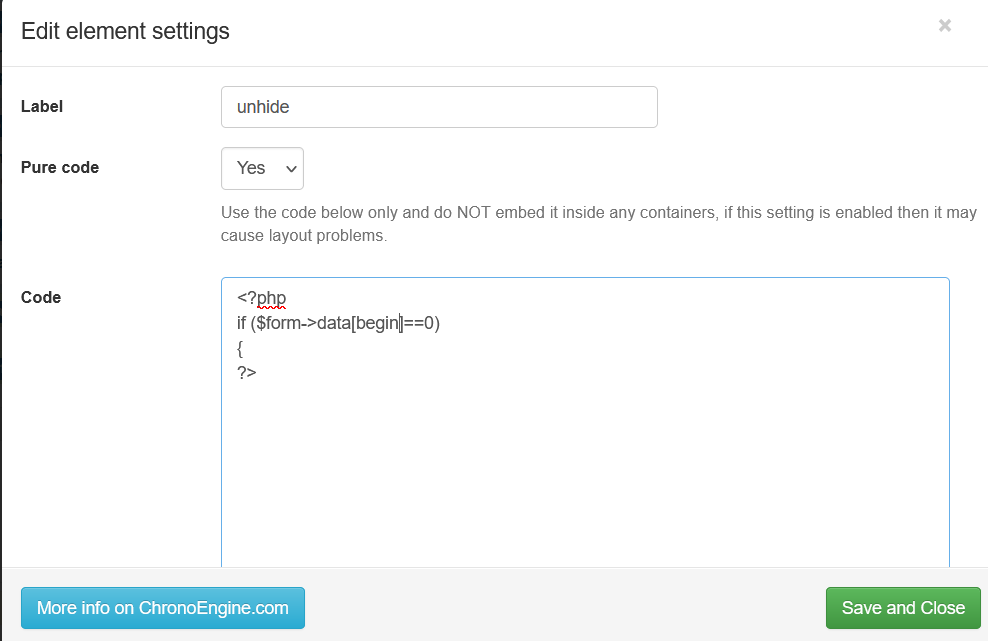Click the "Code" field caption
The height and width of the screenshot is (641, 988).
pos(41,298)
